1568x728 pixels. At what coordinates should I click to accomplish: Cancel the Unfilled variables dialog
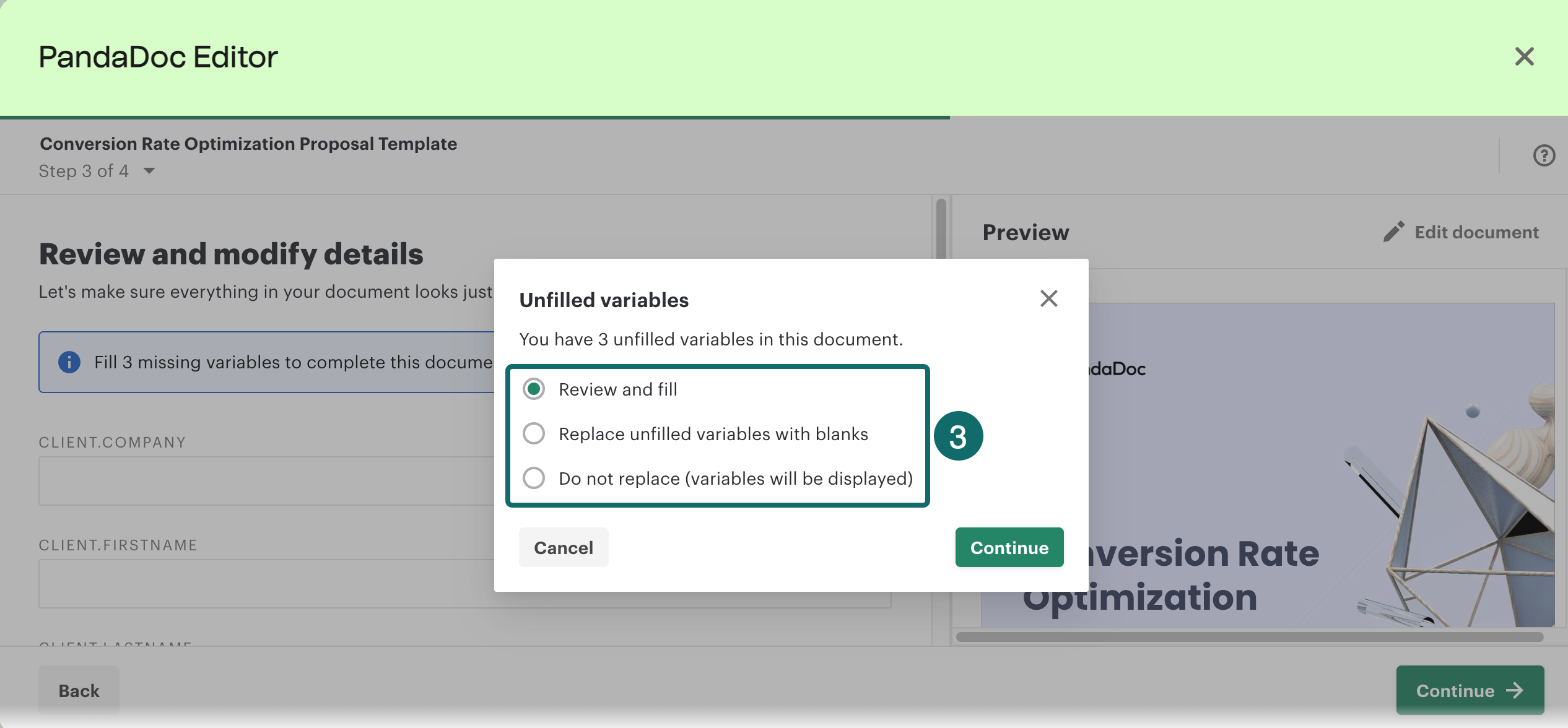point(563,547)
